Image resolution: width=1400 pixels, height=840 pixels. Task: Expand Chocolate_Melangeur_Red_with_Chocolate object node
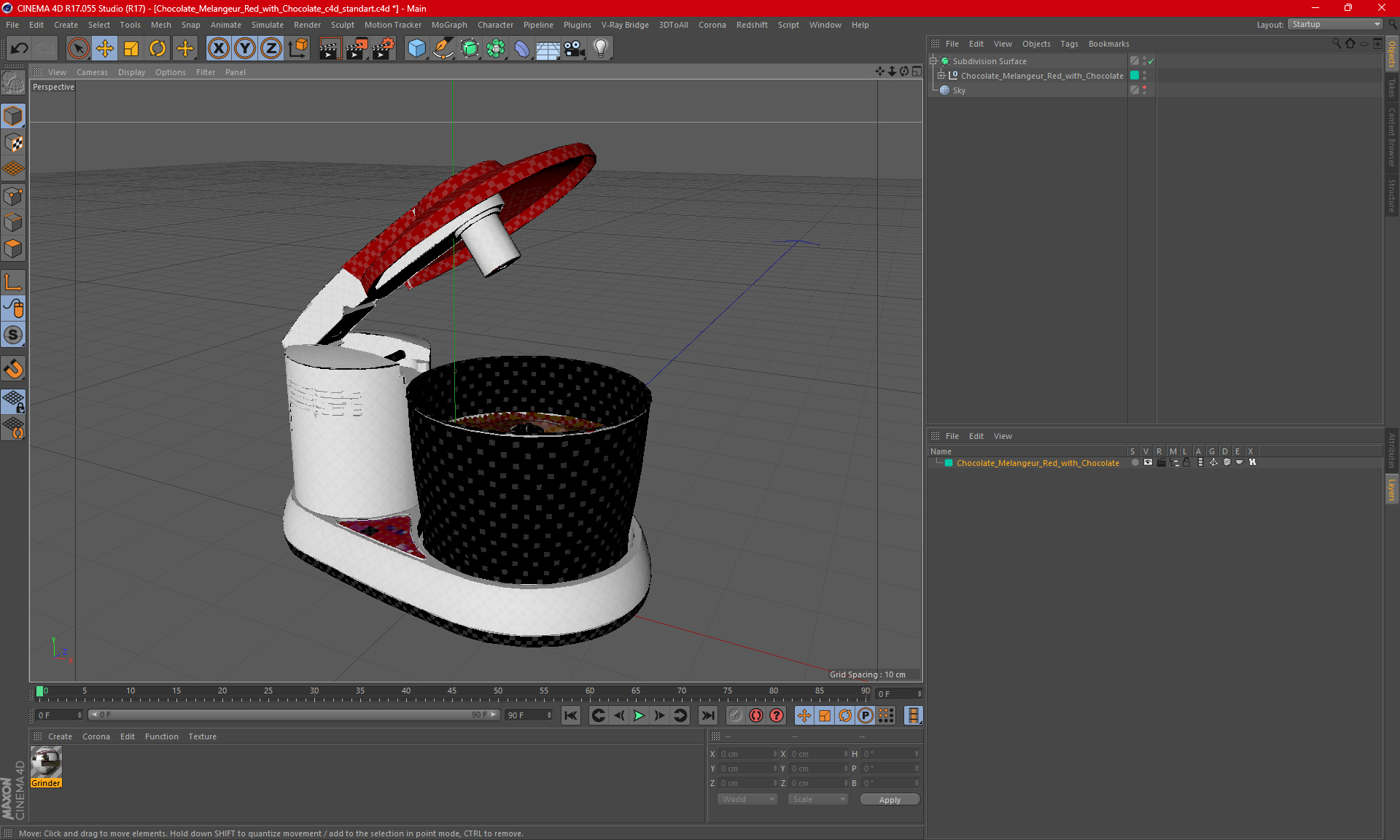pyautogui.click(x=941, y=75)
